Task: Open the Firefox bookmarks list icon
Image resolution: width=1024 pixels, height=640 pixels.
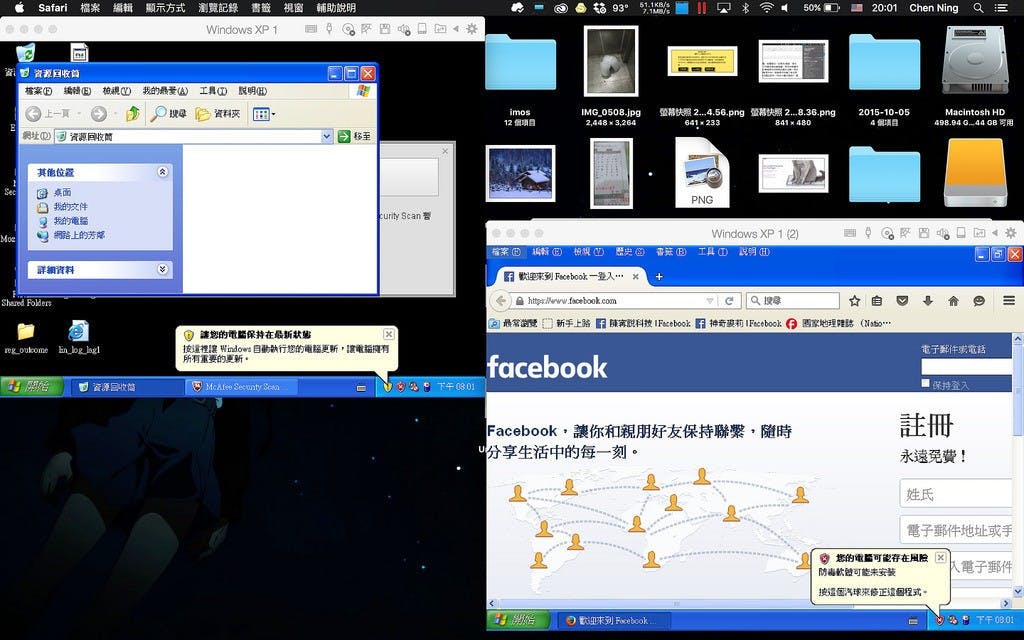Action: [x=877, y=300]
